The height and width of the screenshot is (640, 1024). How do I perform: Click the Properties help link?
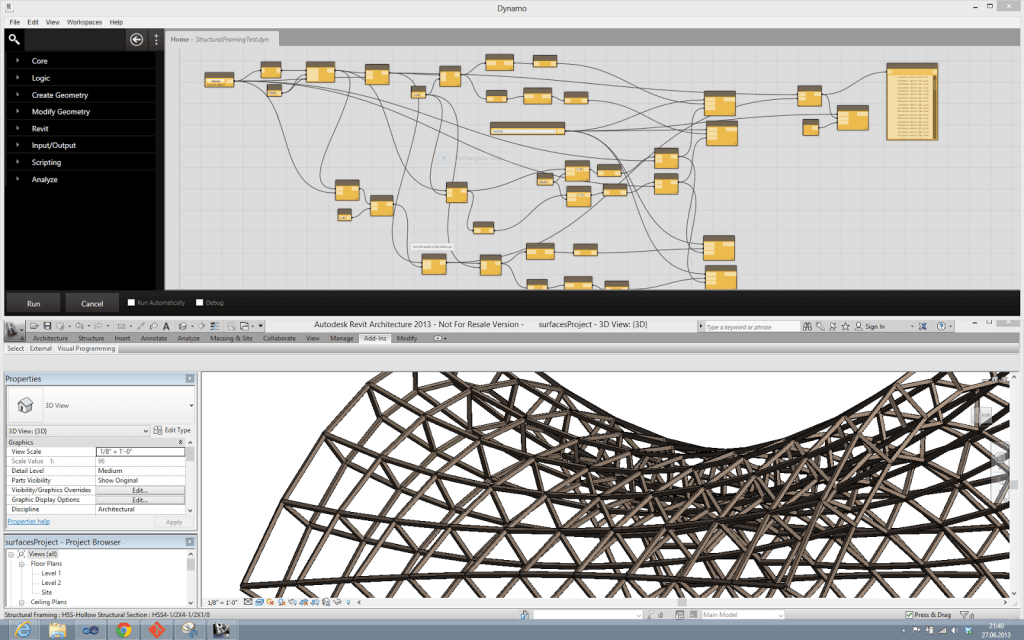[29, 521]
